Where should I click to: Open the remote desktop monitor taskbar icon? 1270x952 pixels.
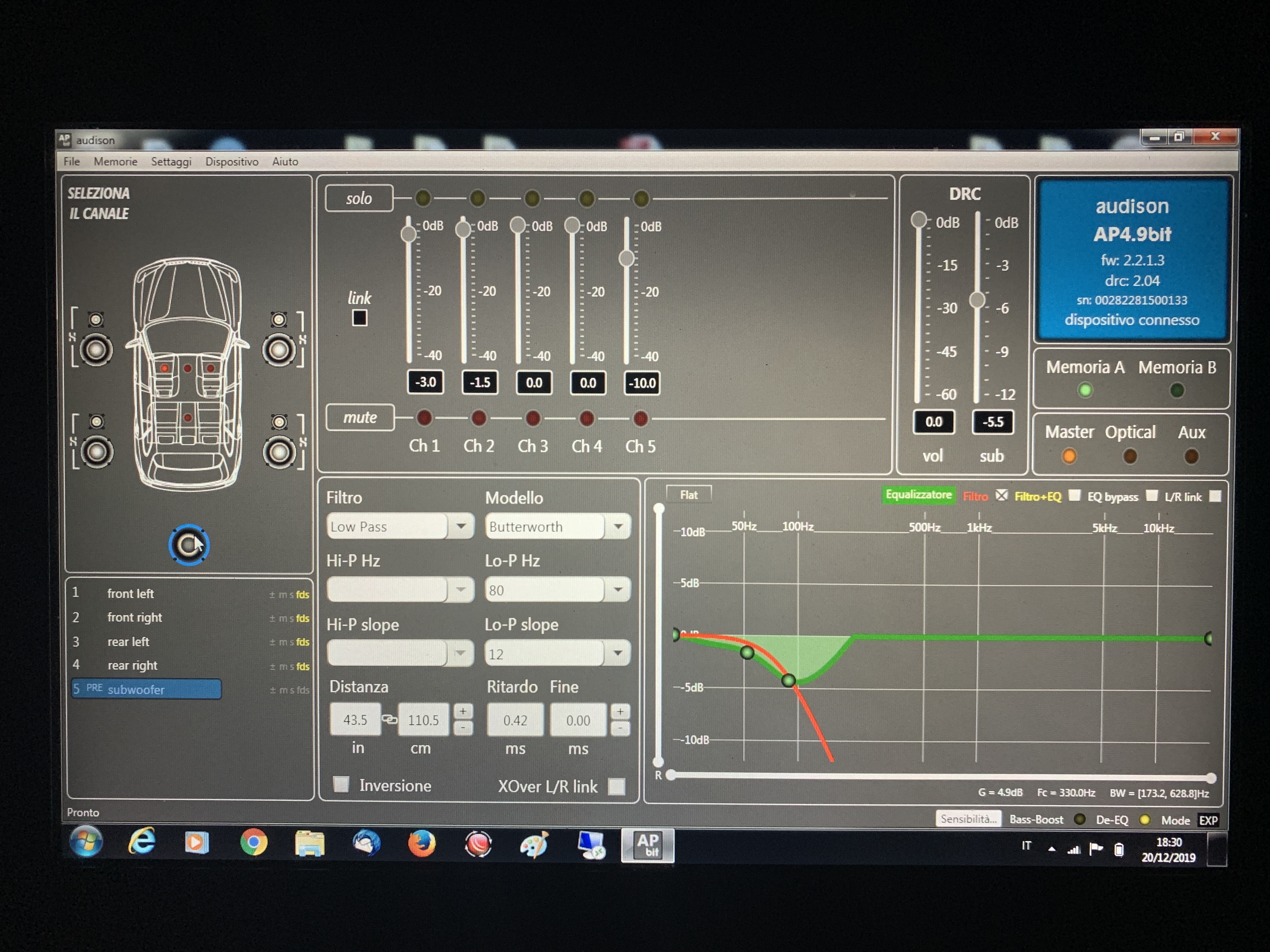(x=591, y=845)
